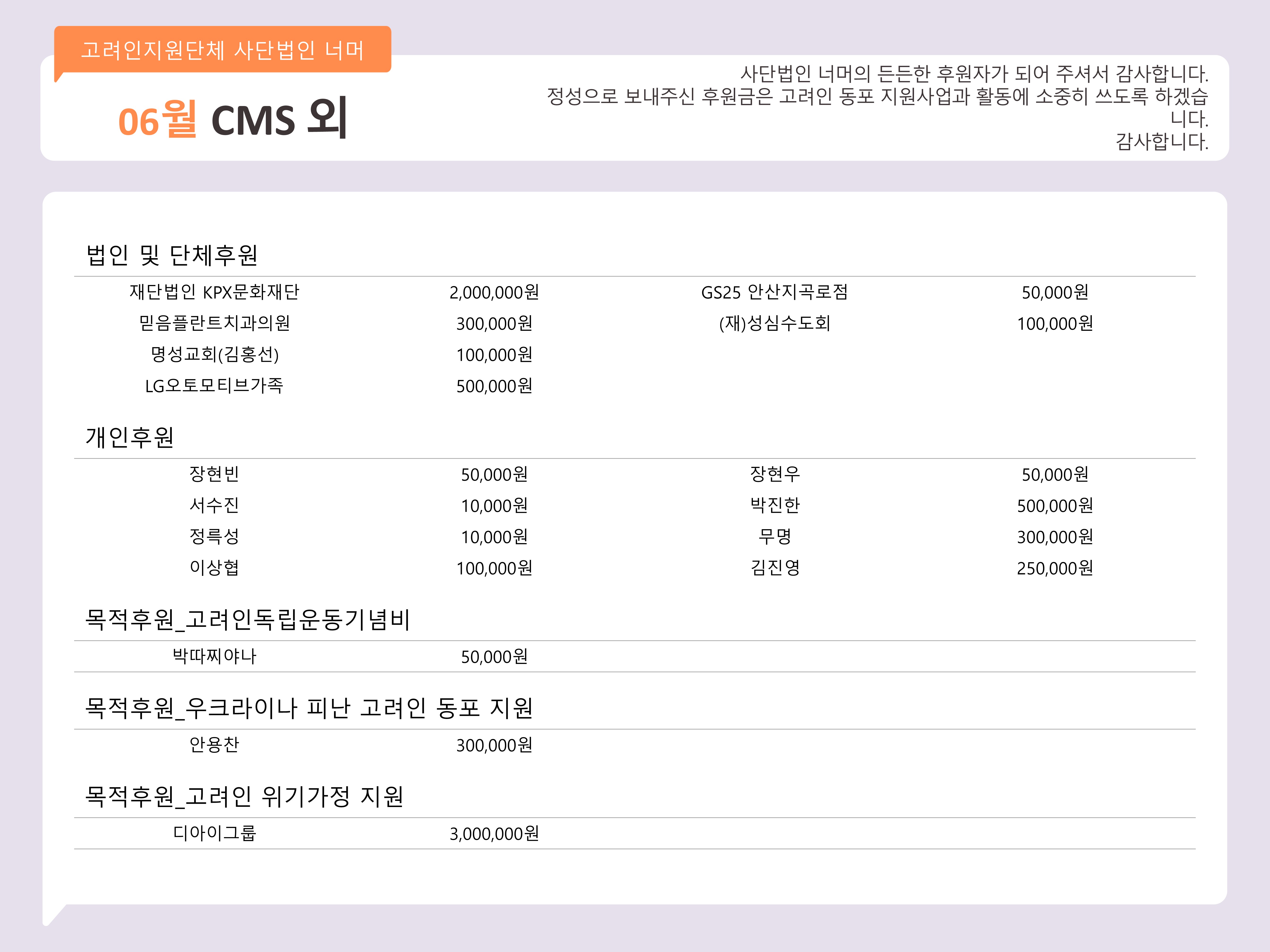The width and height of the screenshot is (1270, 952).
Task: Click the amount 250,000원
Action: click(x=1055, y=568)
